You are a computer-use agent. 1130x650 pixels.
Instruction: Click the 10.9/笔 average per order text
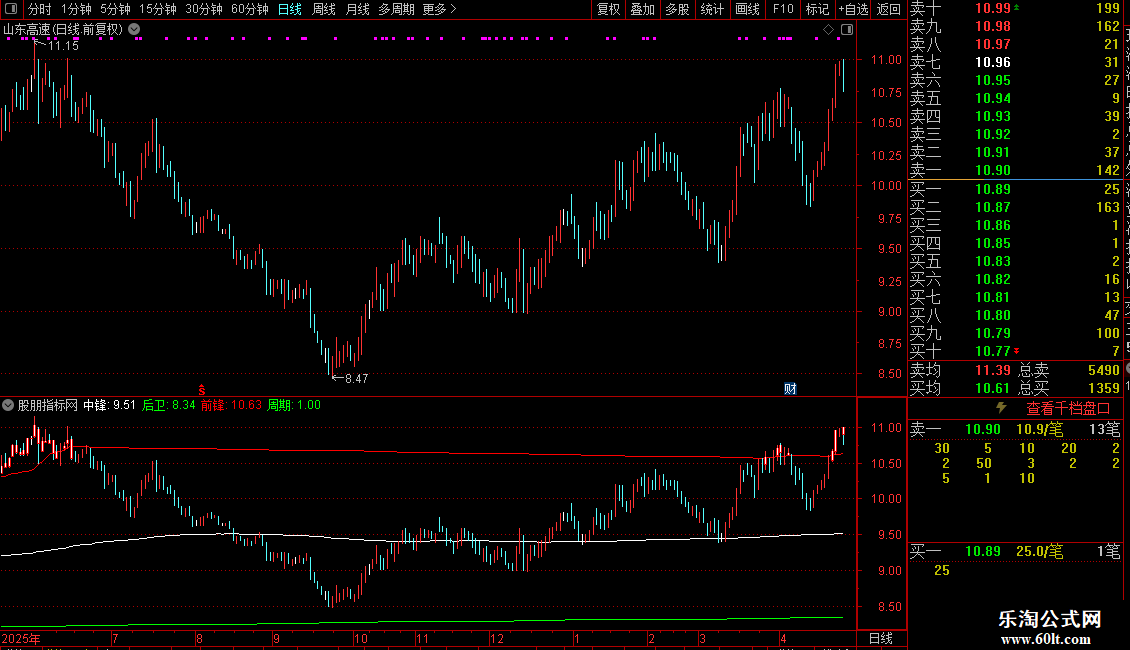point(1039,429)
